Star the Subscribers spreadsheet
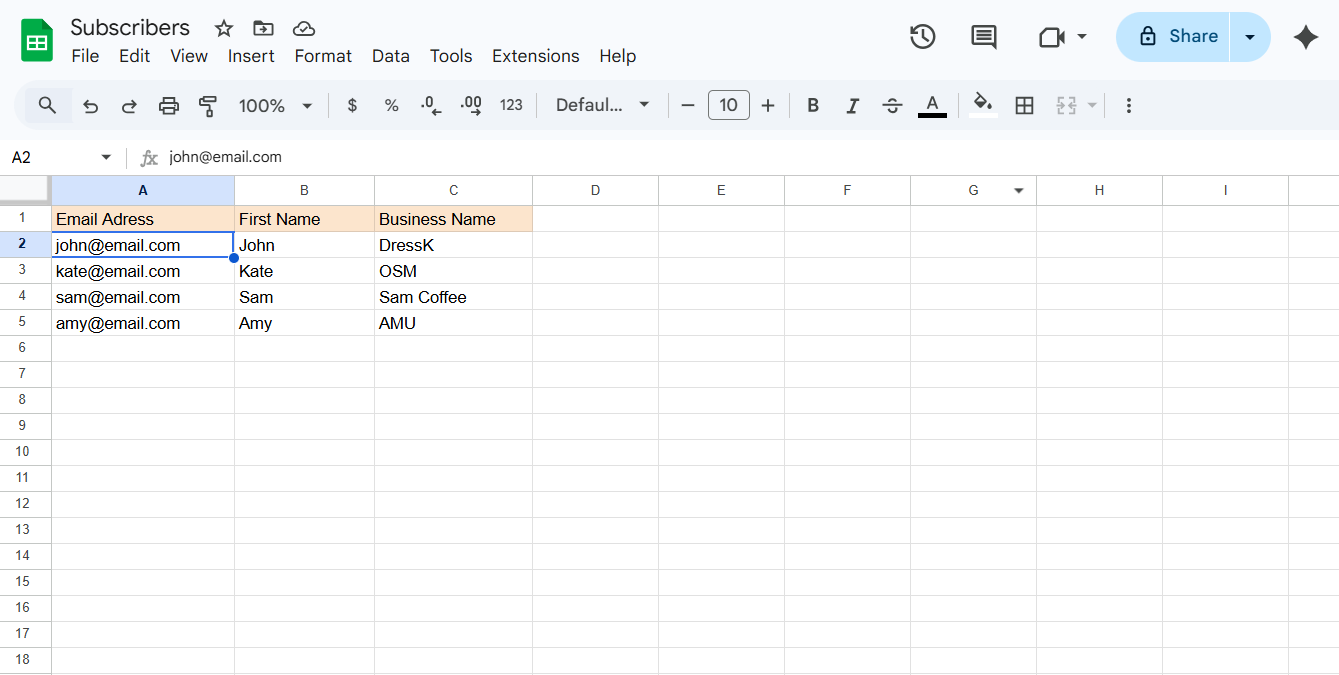1339x675 pixels. [223, 28]
